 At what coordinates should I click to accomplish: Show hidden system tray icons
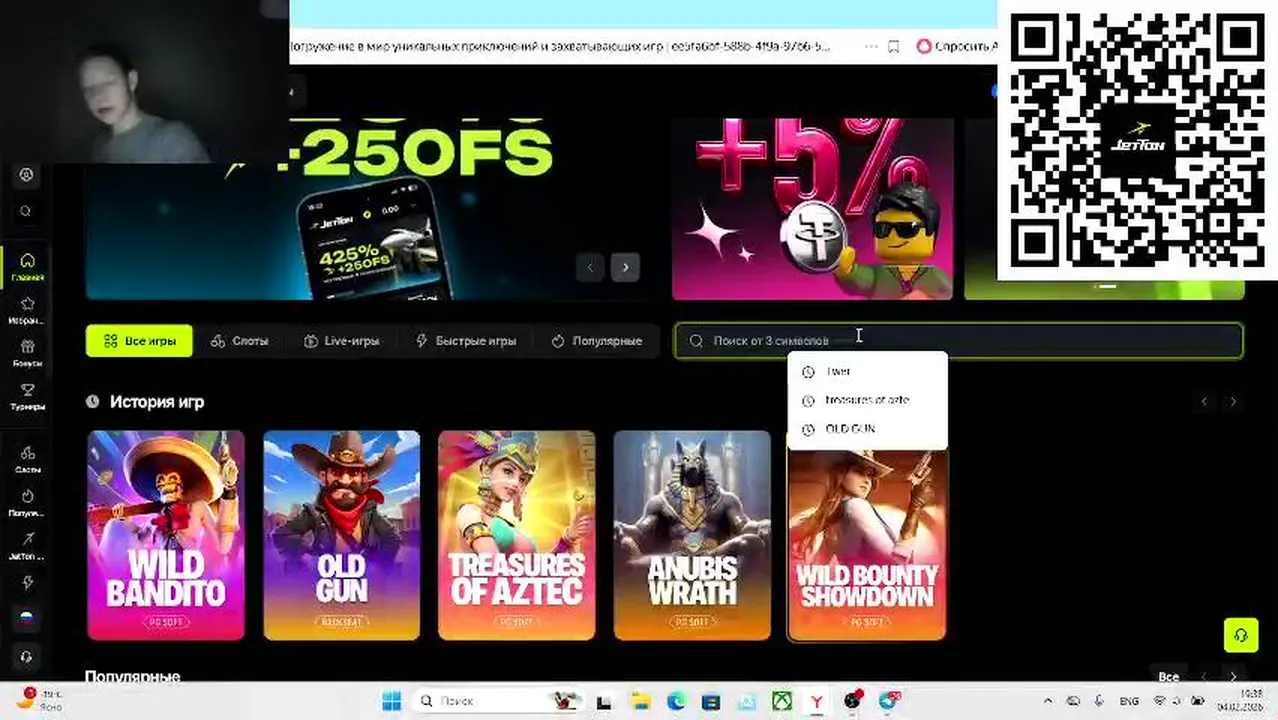point(1048,701)
